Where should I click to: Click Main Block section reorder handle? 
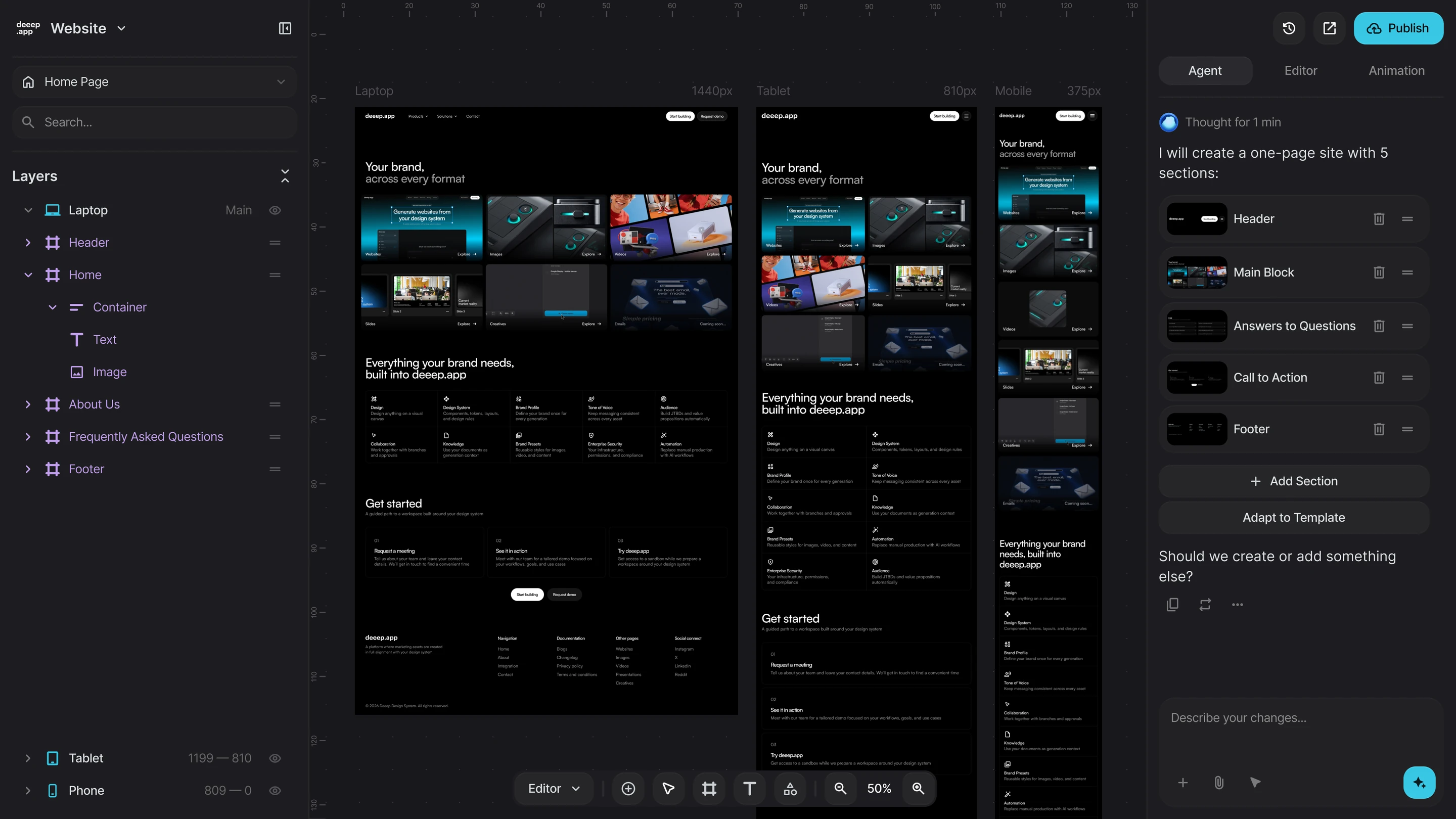coord(1407,272)
